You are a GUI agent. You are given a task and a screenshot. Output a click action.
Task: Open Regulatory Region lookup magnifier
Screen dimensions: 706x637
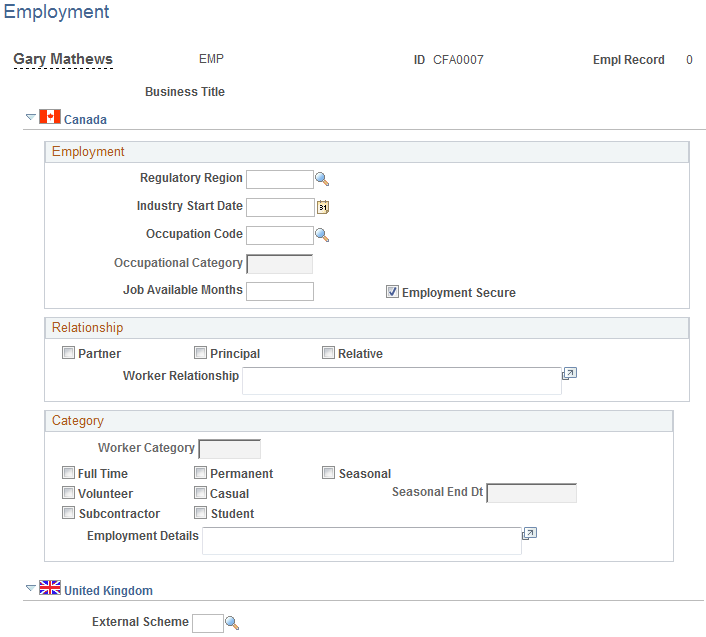point(322,179)
